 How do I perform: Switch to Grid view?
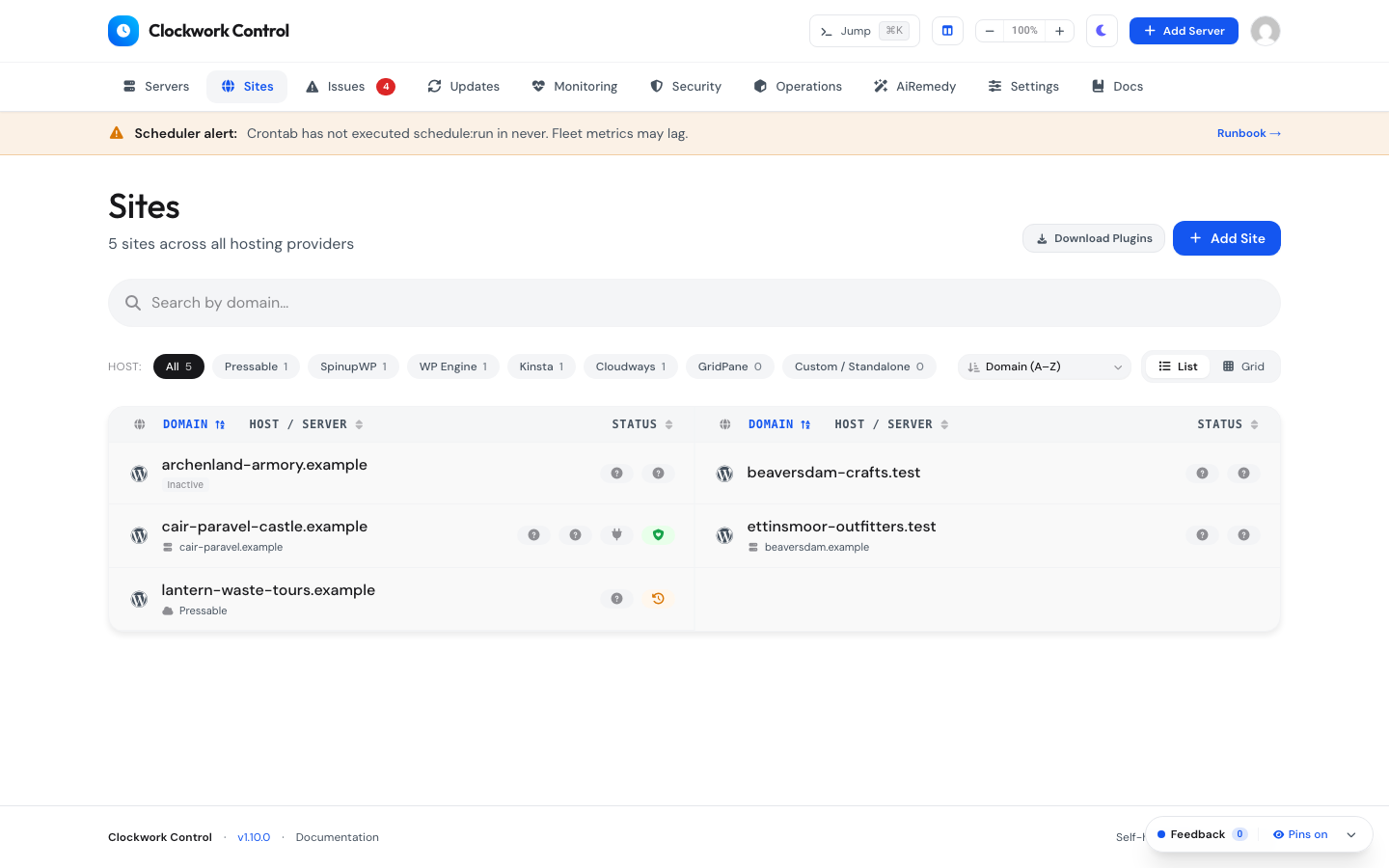coord(1243,366)
